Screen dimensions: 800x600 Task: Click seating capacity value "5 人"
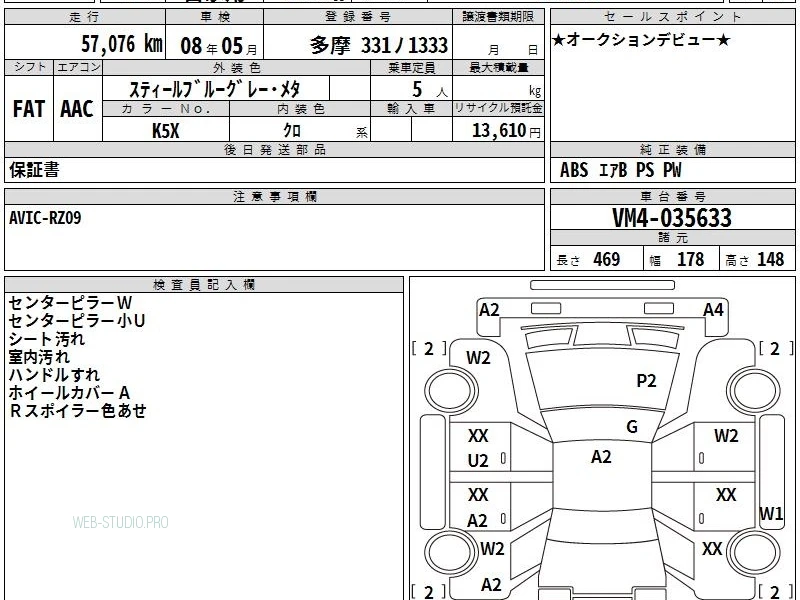[430, 90]
